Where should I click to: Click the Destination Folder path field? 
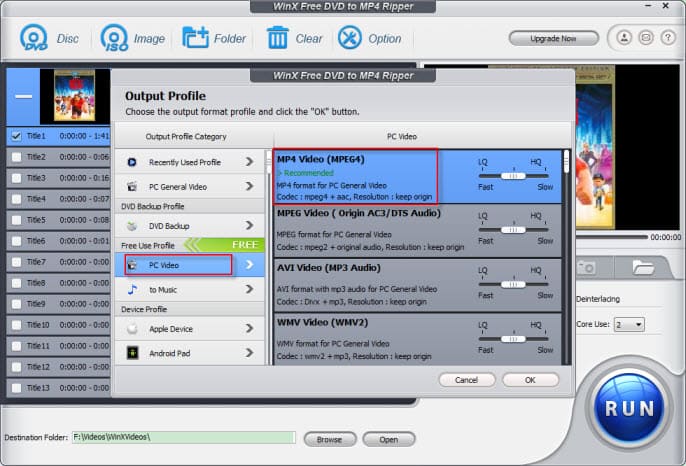tap(184, 437)
